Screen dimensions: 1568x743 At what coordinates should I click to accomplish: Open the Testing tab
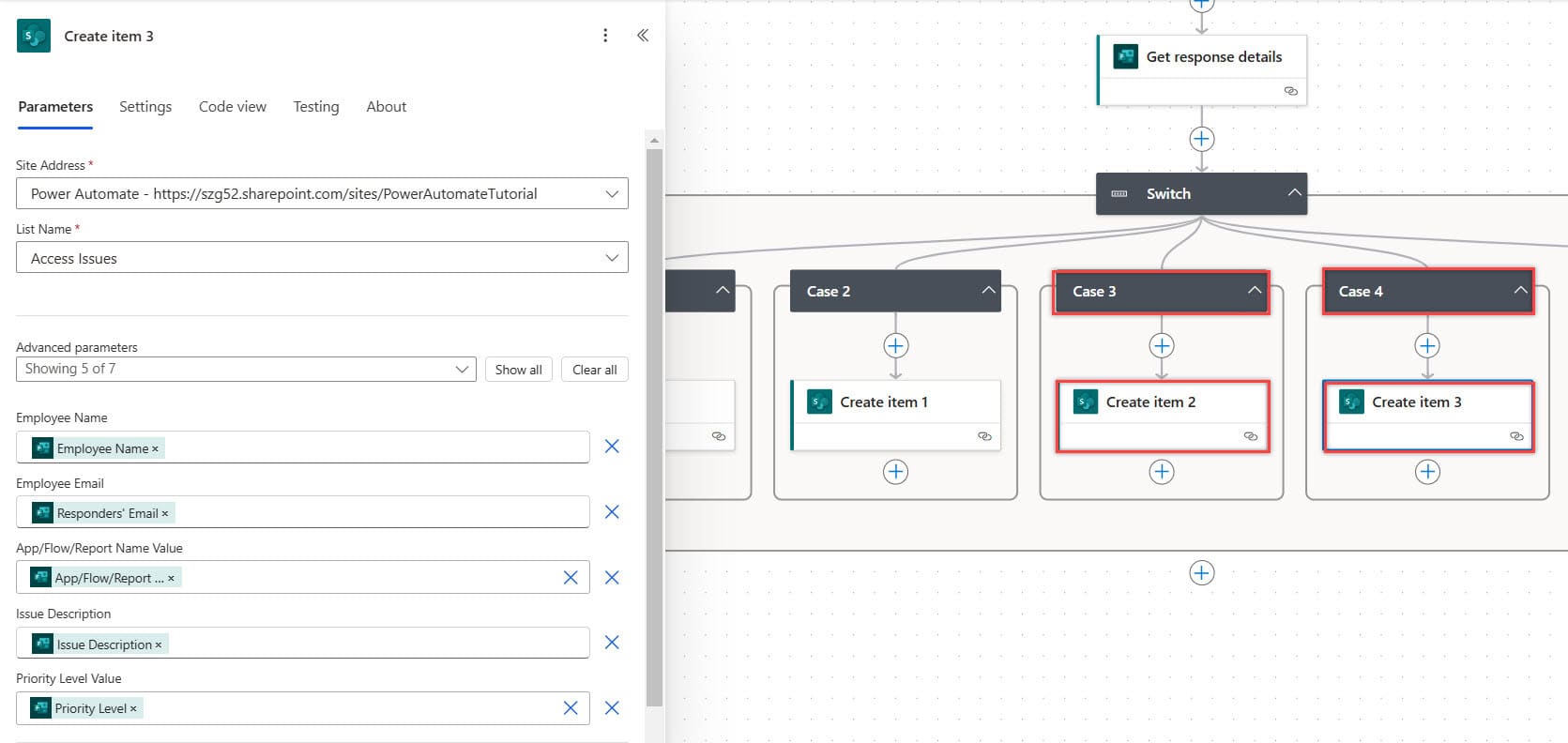(x=316, y=107)
